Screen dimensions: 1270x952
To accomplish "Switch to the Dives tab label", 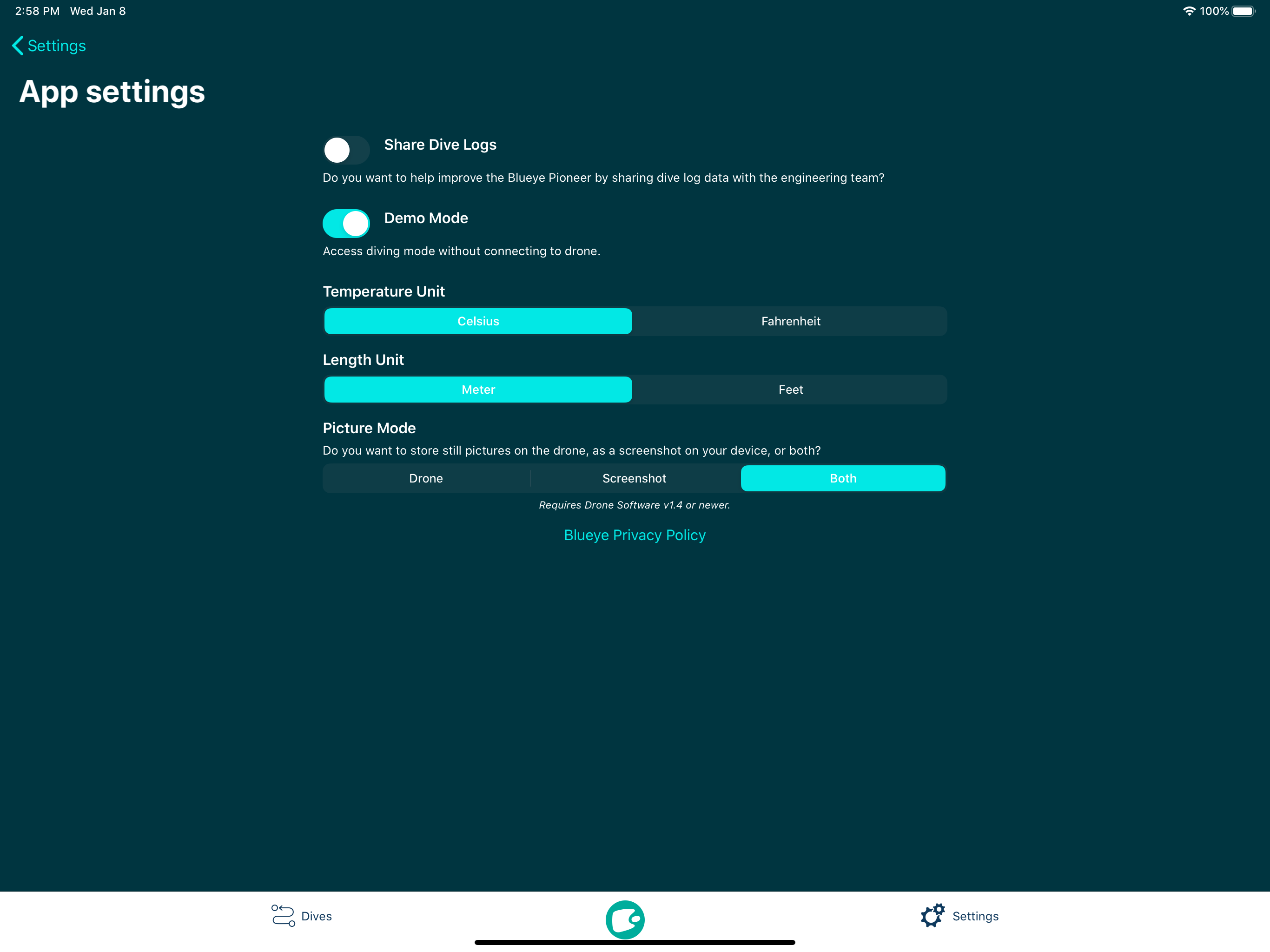I will click(x=317, y=916).
